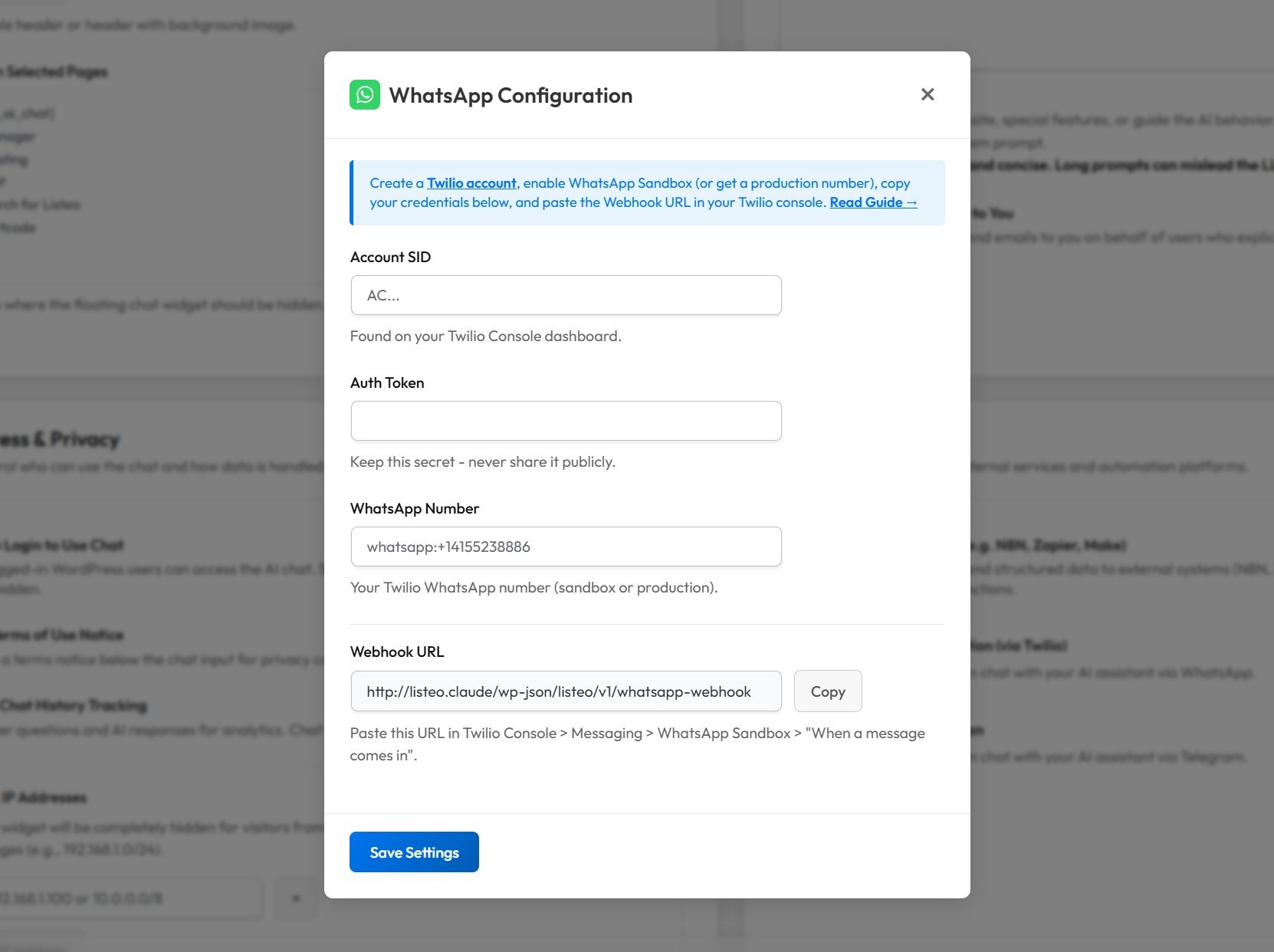
Task: Click the WhatsApp Configuration title text
Action: 511,96
